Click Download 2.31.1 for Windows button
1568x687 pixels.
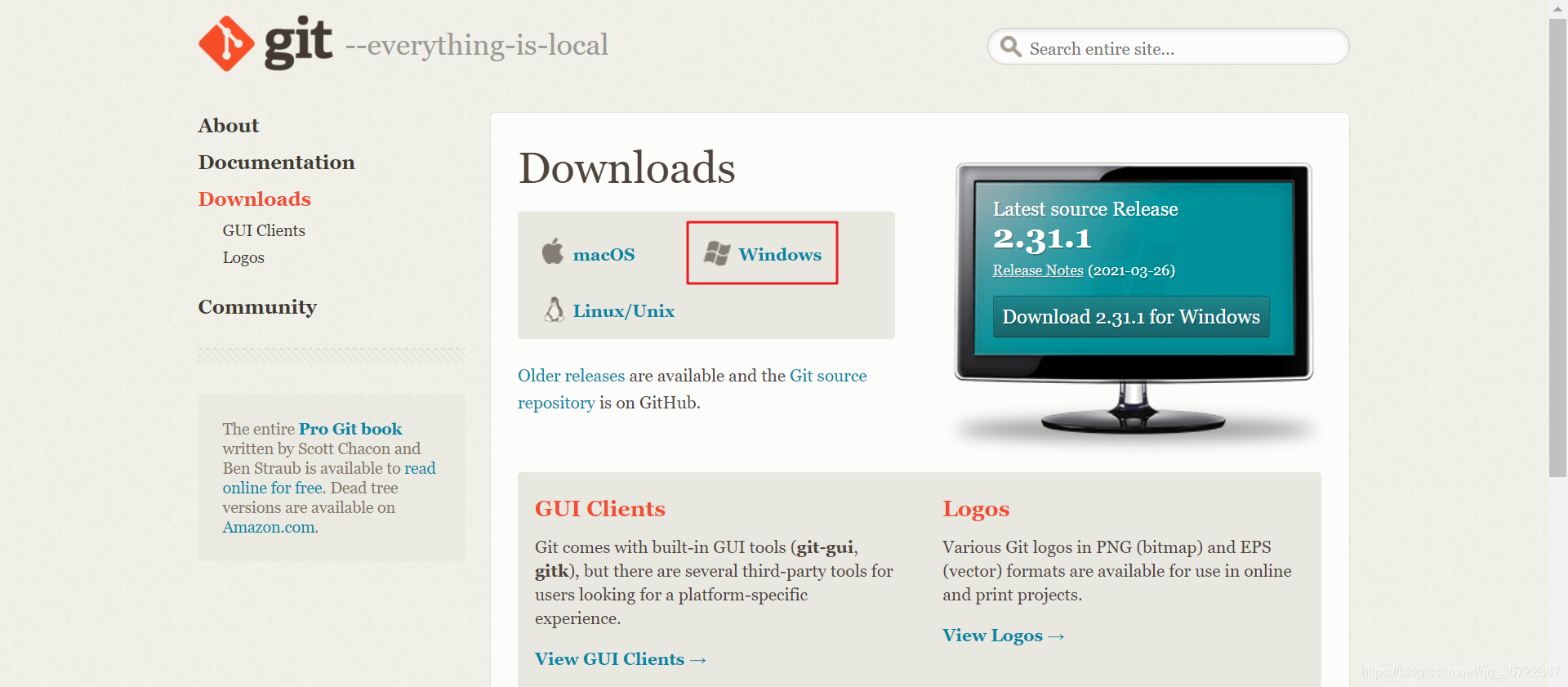pos(1131,317)
